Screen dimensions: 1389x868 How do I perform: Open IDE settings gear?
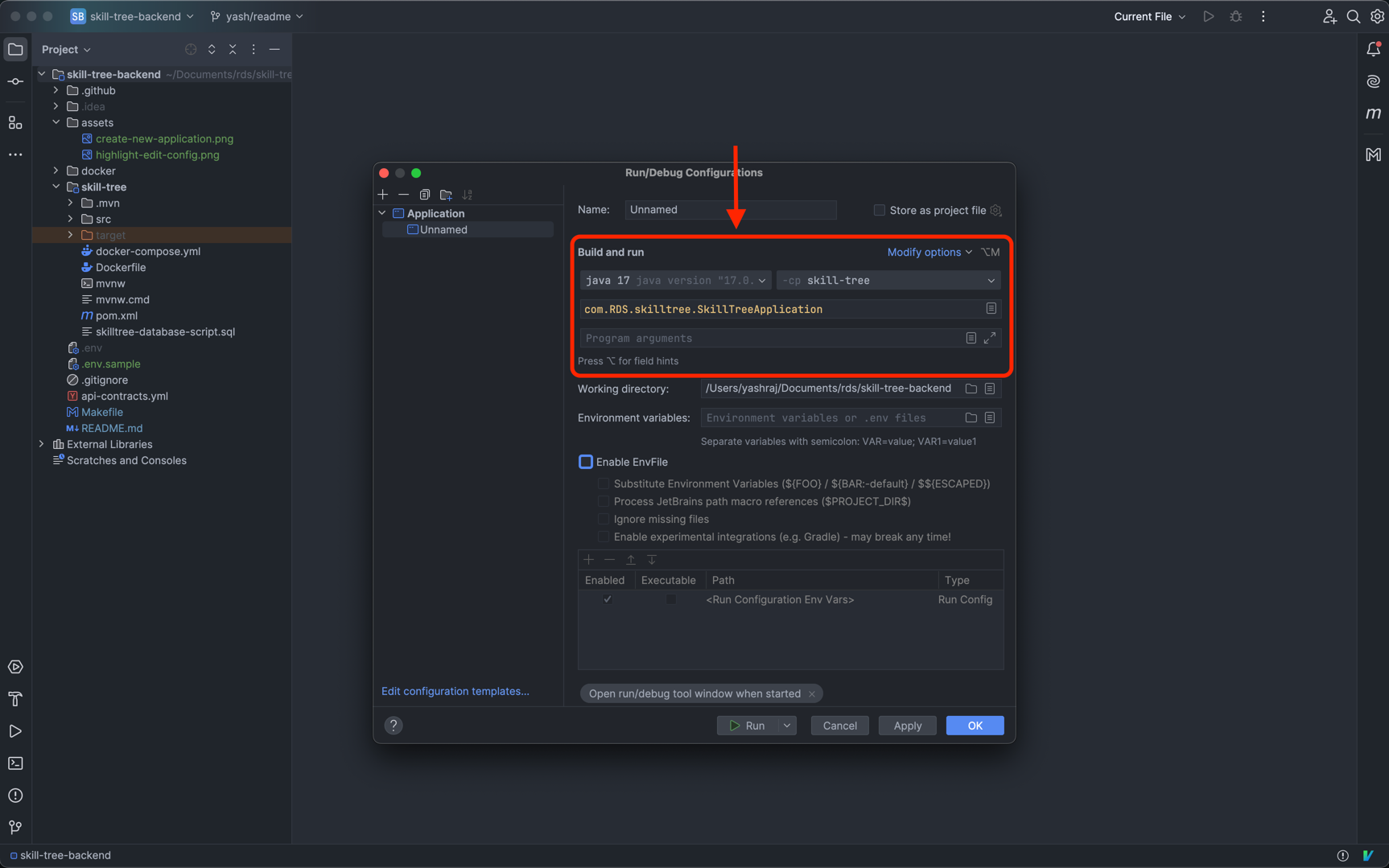coord(1377,16)
